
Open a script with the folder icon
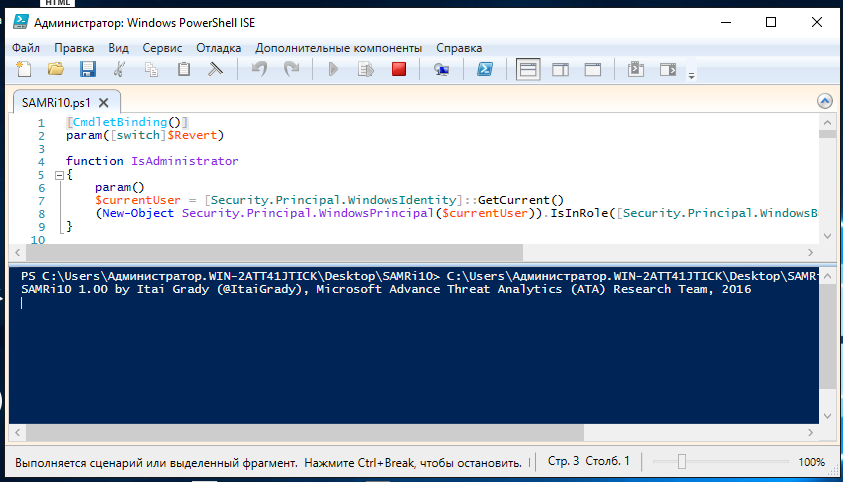click(x=56, y=69)
